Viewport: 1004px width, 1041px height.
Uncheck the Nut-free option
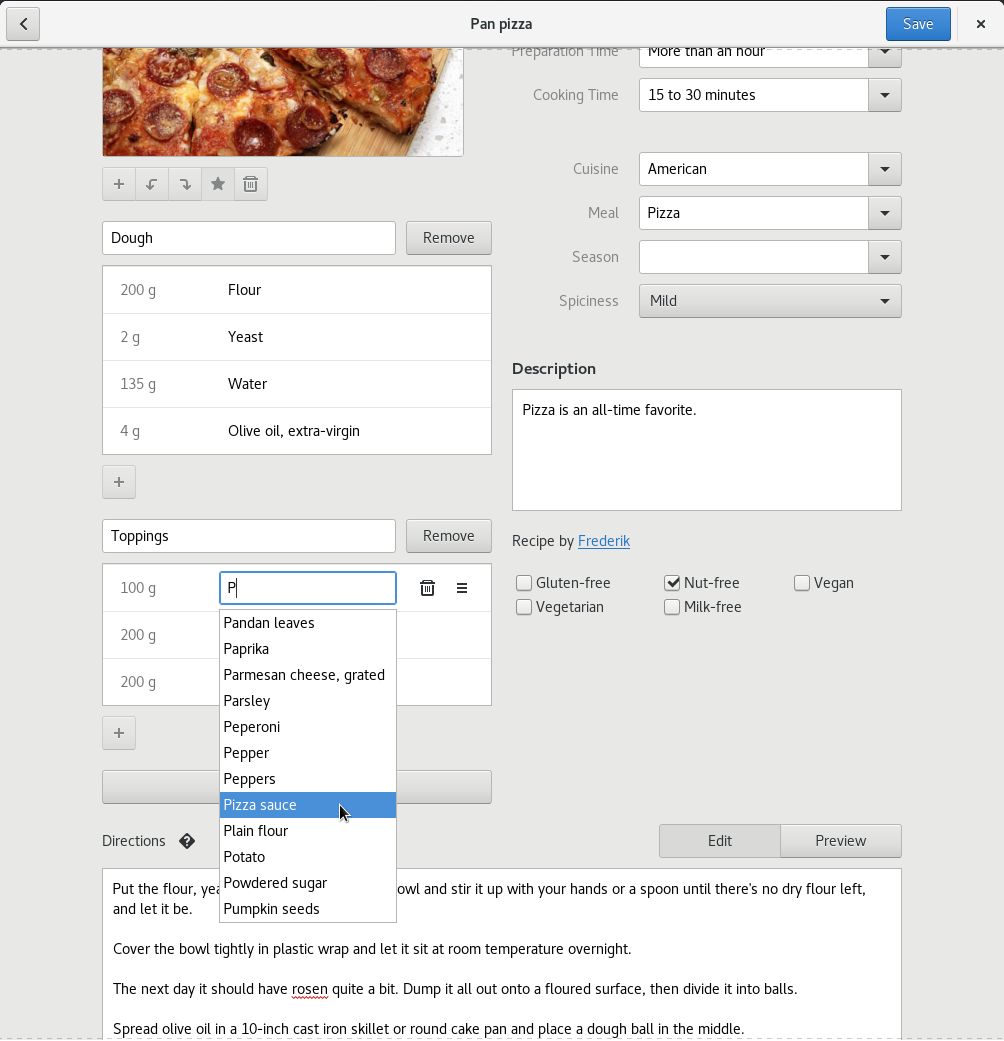[672, 583]
